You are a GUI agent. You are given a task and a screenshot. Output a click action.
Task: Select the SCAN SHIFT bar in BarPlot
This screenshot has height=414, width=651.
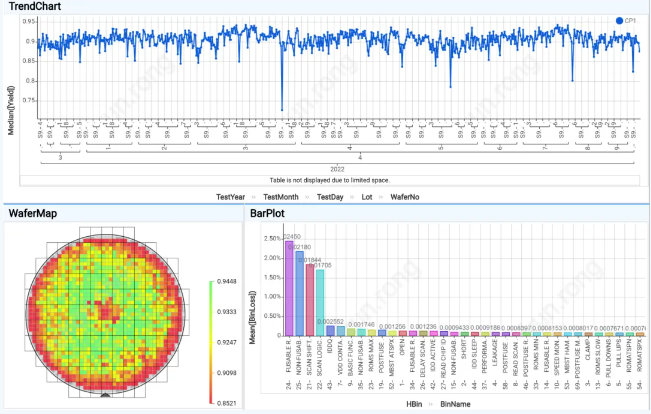[310, 300]
